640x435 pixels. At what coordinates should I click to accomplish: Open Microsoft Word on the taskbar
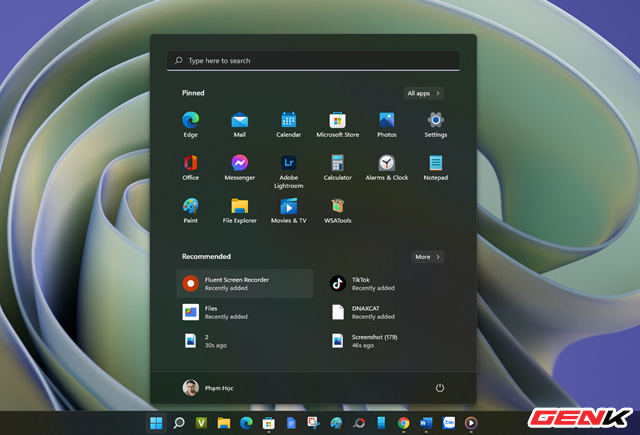click(x=426, y=423)
